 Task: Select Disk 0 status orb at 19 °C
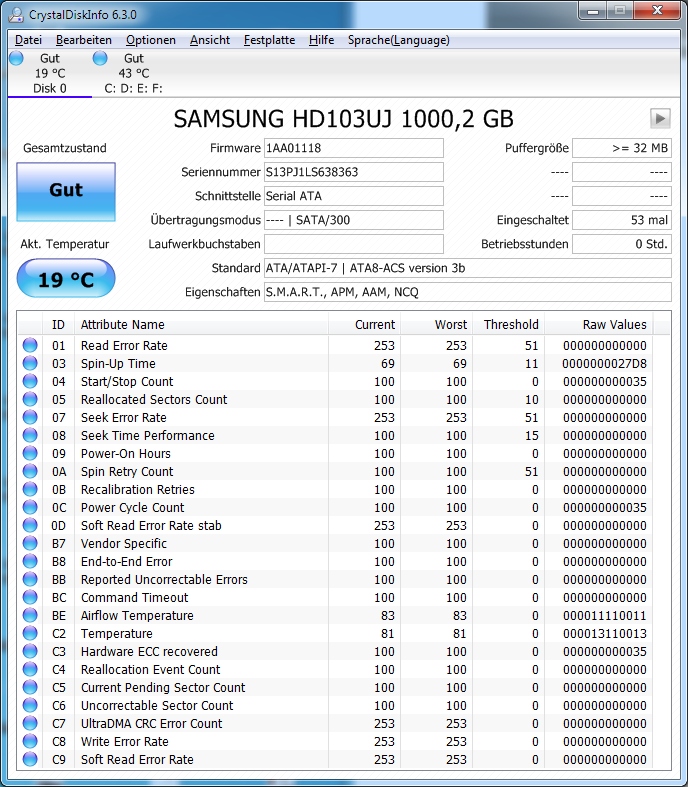point(16,58)
